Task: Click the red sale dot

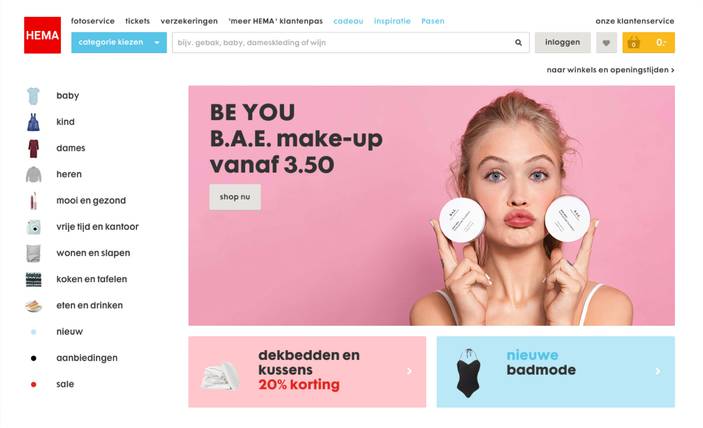Action: [x=34, y=385]
